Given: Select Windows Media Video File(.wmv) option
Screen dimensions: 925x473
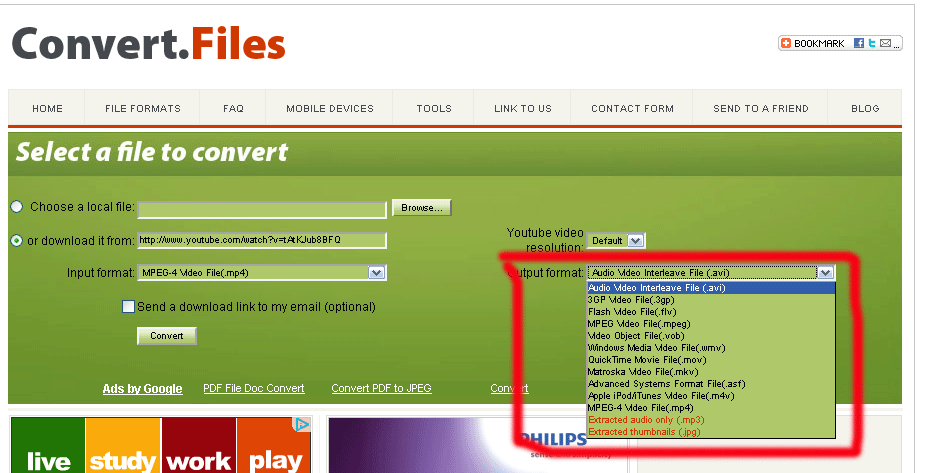Looking at the screenshot, I should point(711,348).
